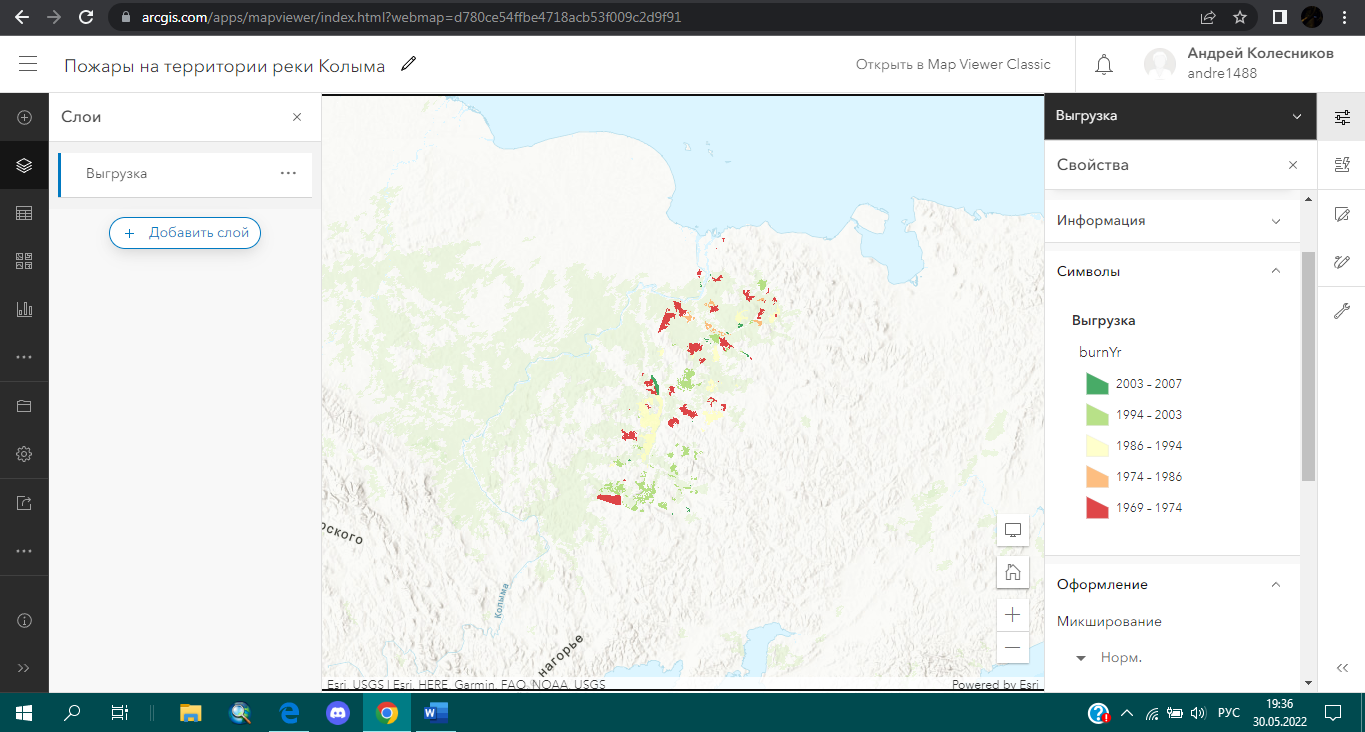Open the hamburger main menu

tap(28, 65)
